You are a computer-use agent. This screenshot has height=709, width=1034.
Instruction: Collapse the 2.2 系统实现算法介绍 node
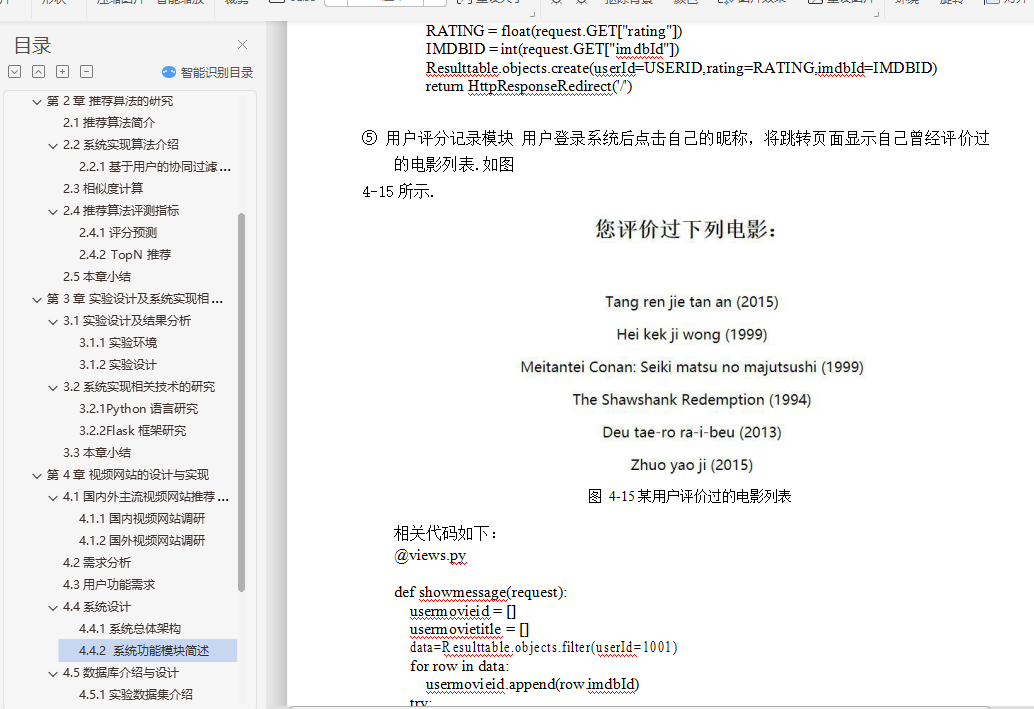pyautogui.click(x=53, y=146)
